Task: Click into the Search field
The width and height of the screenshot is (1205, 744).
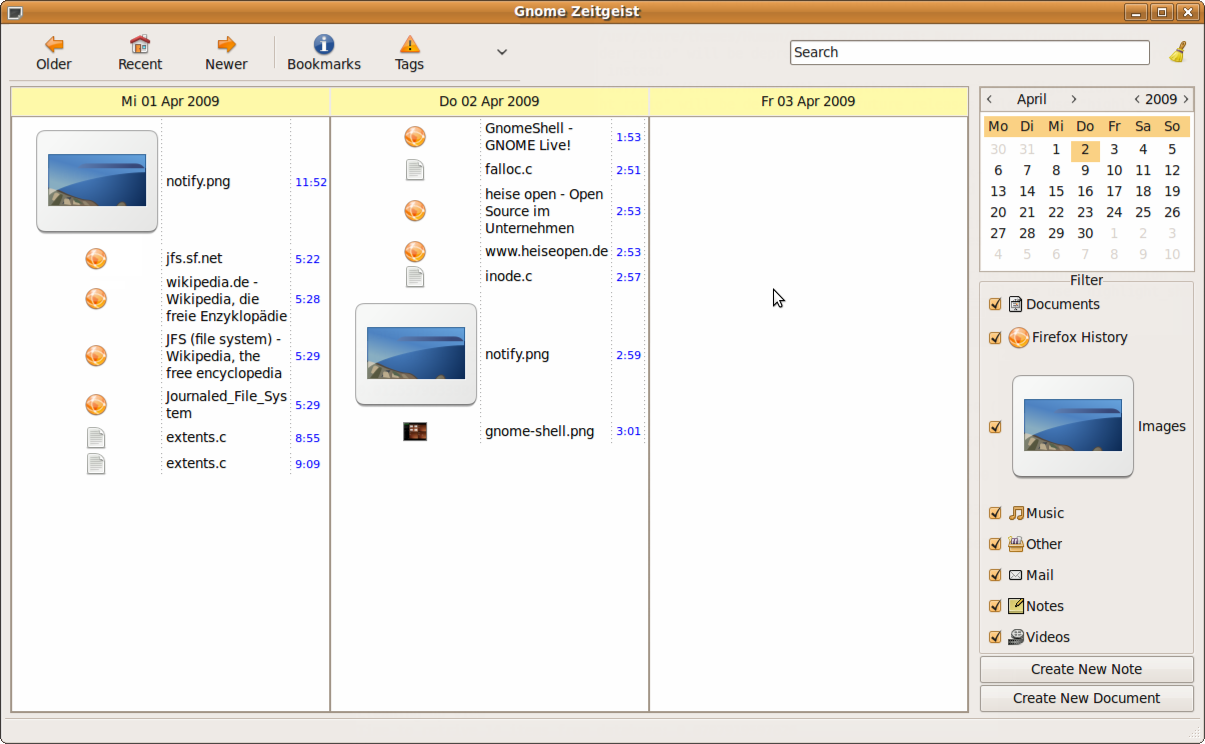Action: coord(969,52)
